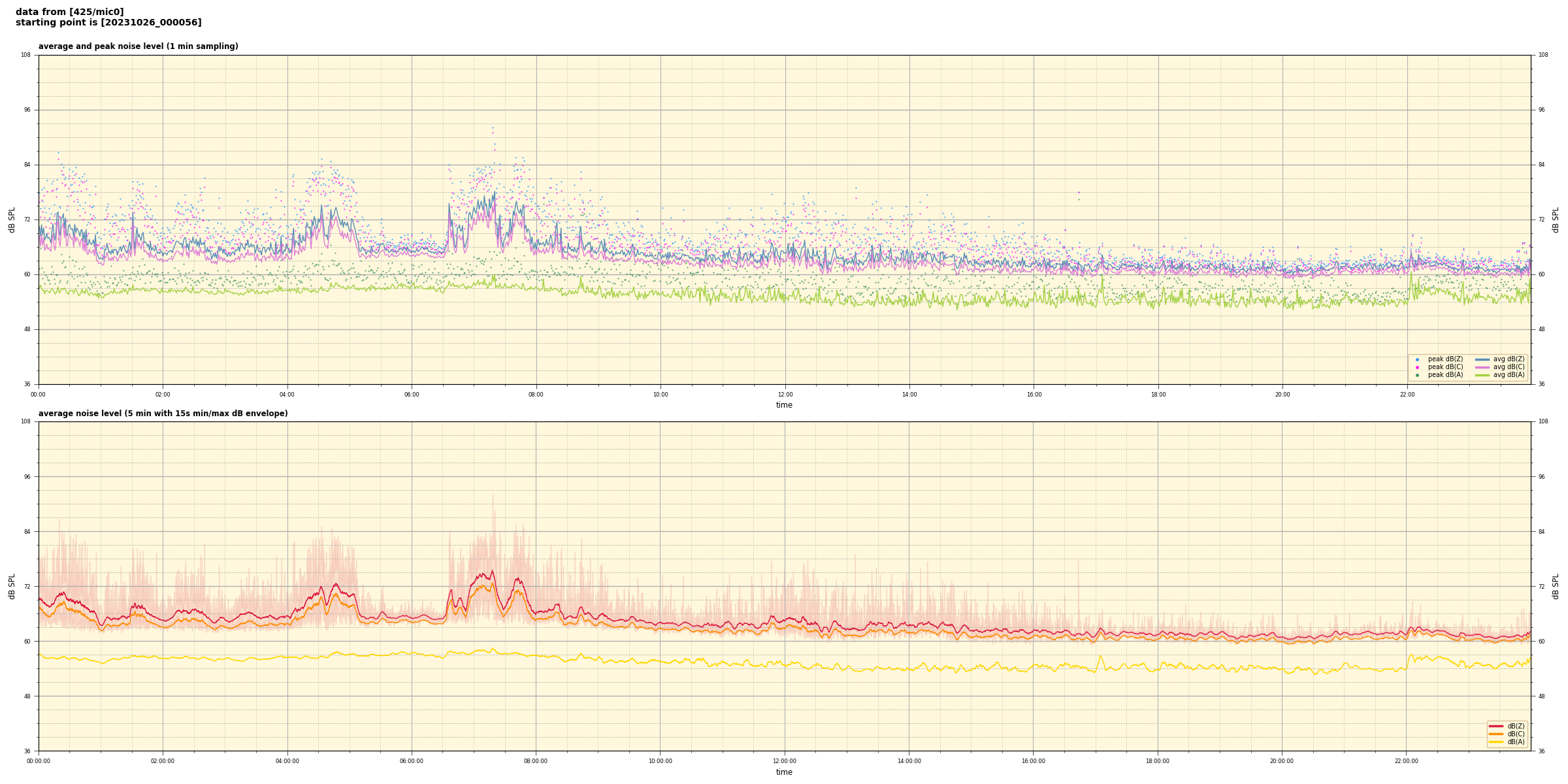The image size is (1568, 784).
Task: Click the starting point timestamp header line
Action: pyautogui.click(x=108, y=23)
